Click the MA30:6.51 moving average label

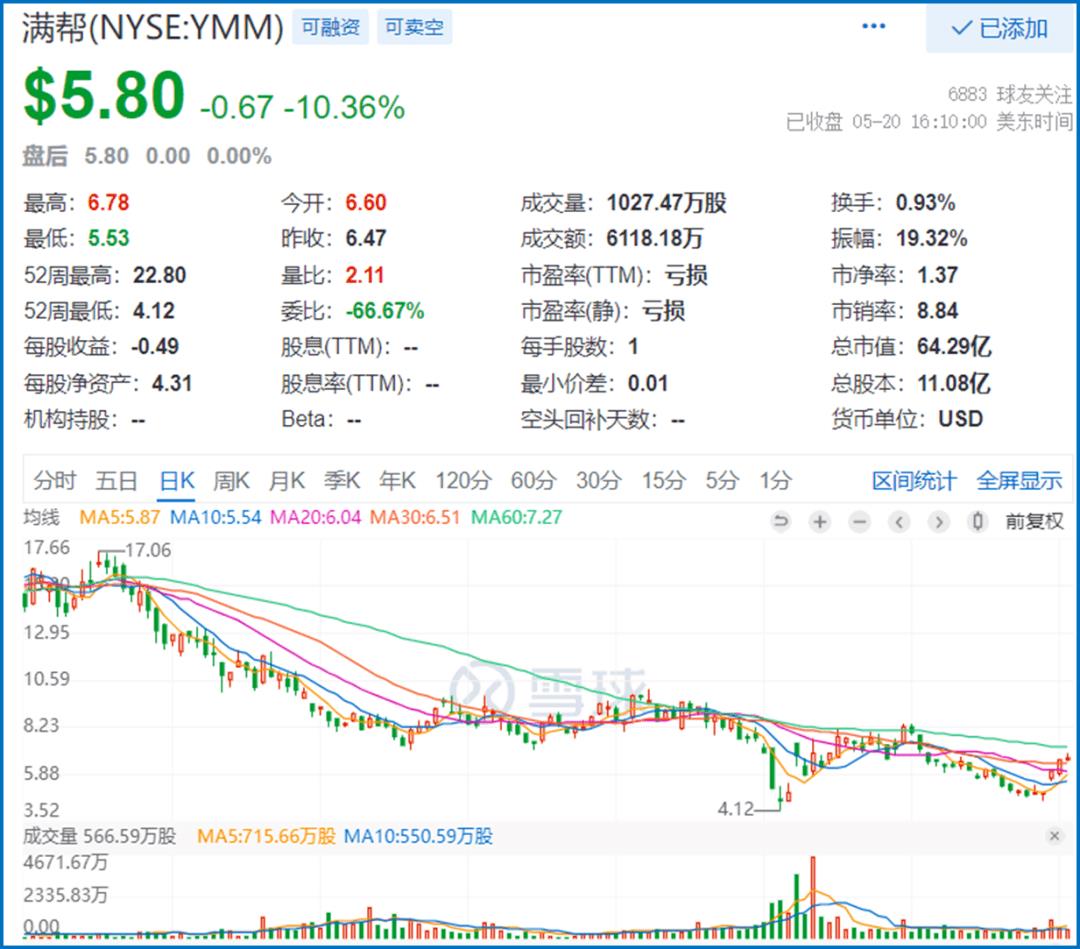[415, 517]
